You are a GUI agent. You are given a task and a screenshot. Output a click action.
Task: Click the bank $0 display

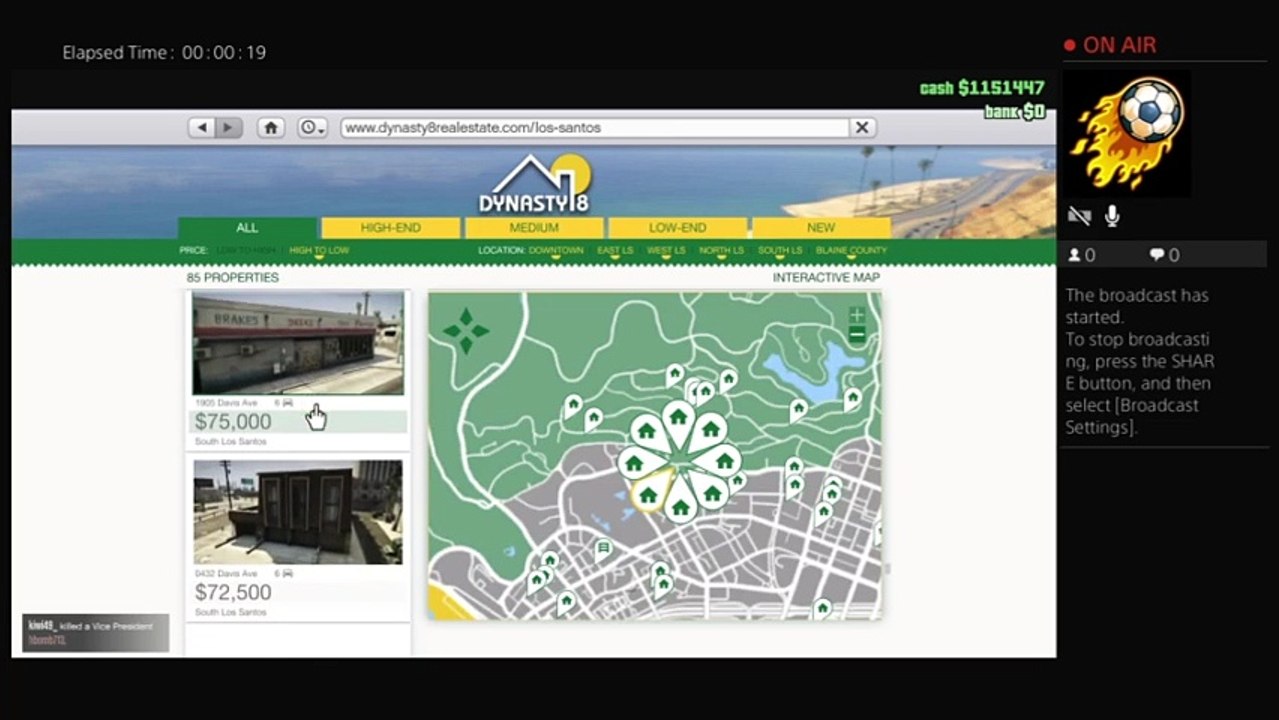1015,111
